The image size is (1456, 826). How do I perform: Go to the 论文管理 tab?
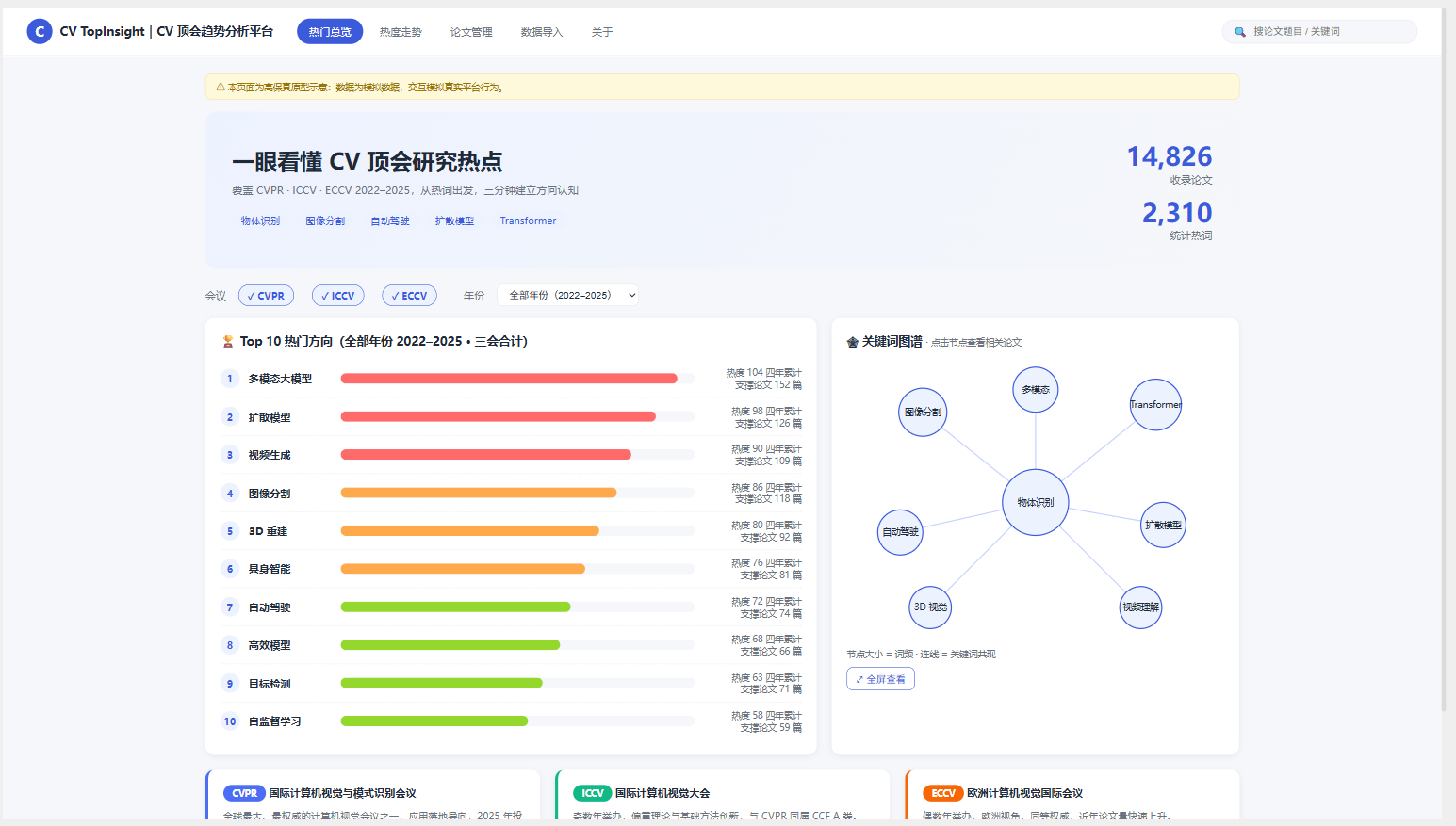point(471,32)
